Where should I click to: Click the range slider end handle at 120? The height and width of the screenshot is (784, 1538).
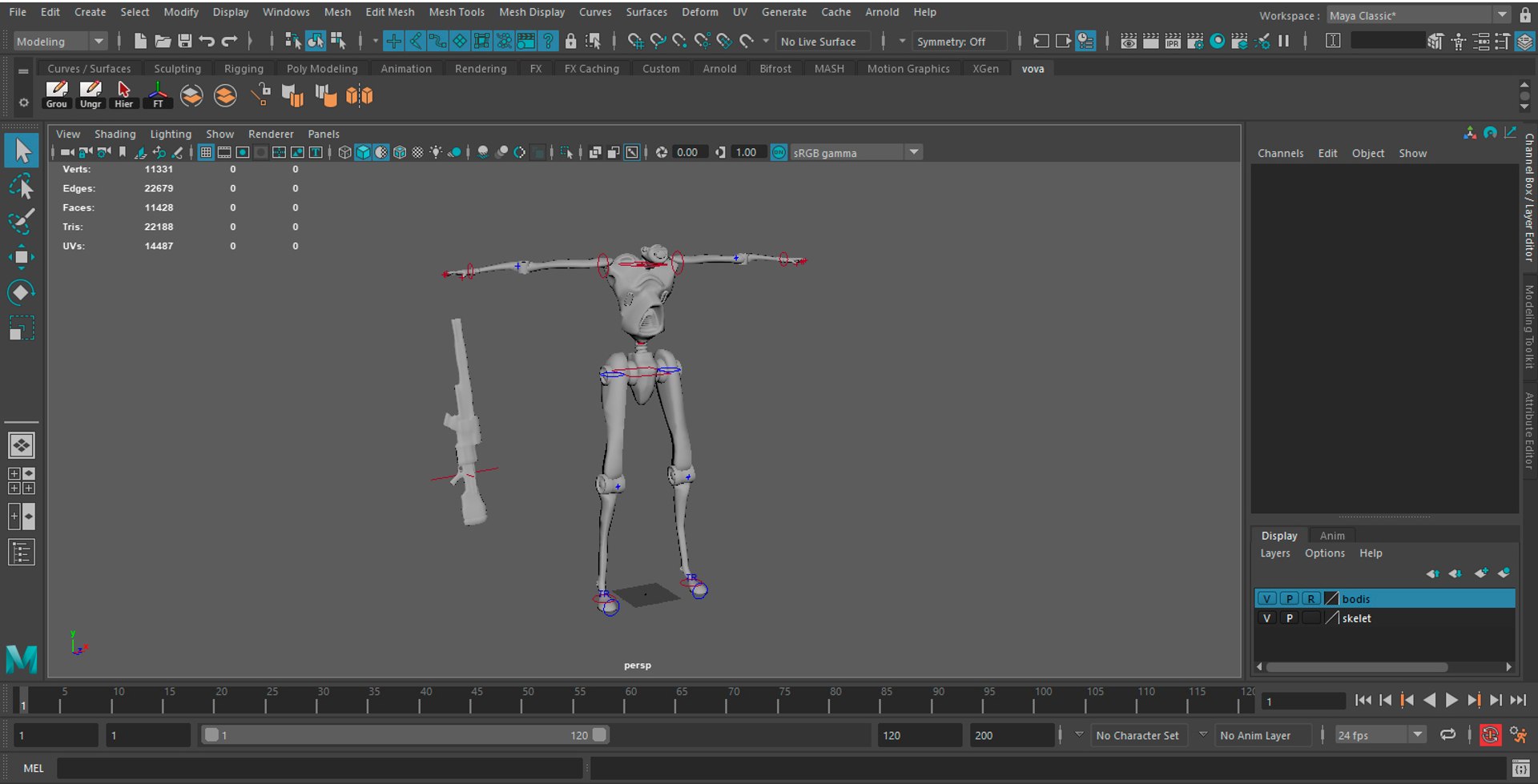pos(599,734)
